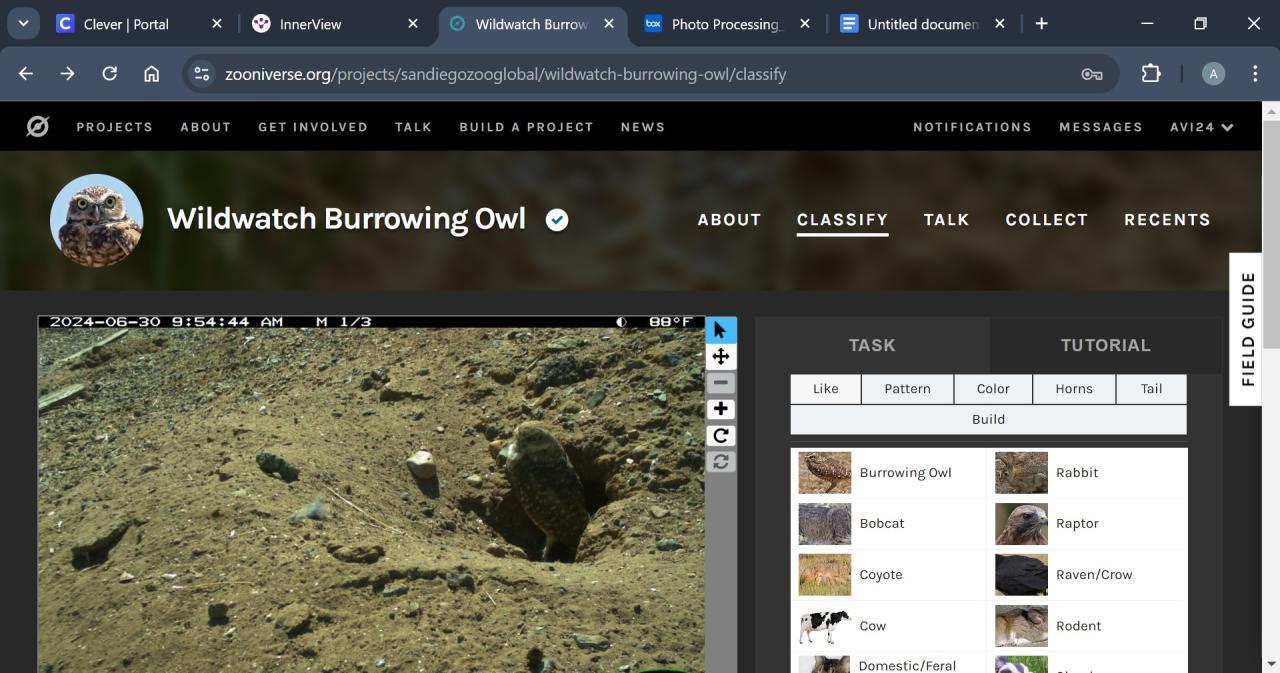
Task: Open PROJECTS in Zooniverse top menu
Action: (x=115, y=127)
